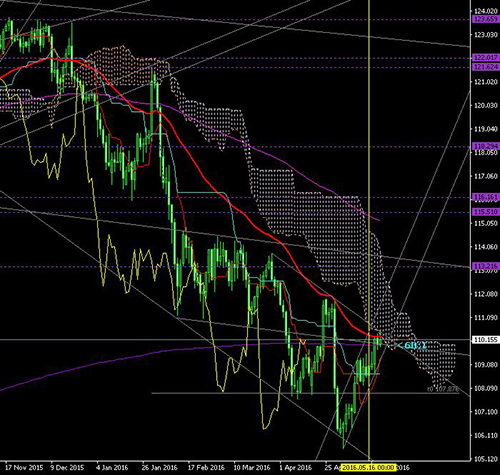Click the current price label 110.155
The height and width of the screenshot is (475, 500).
pyautogui.click(x=486, y=340)
